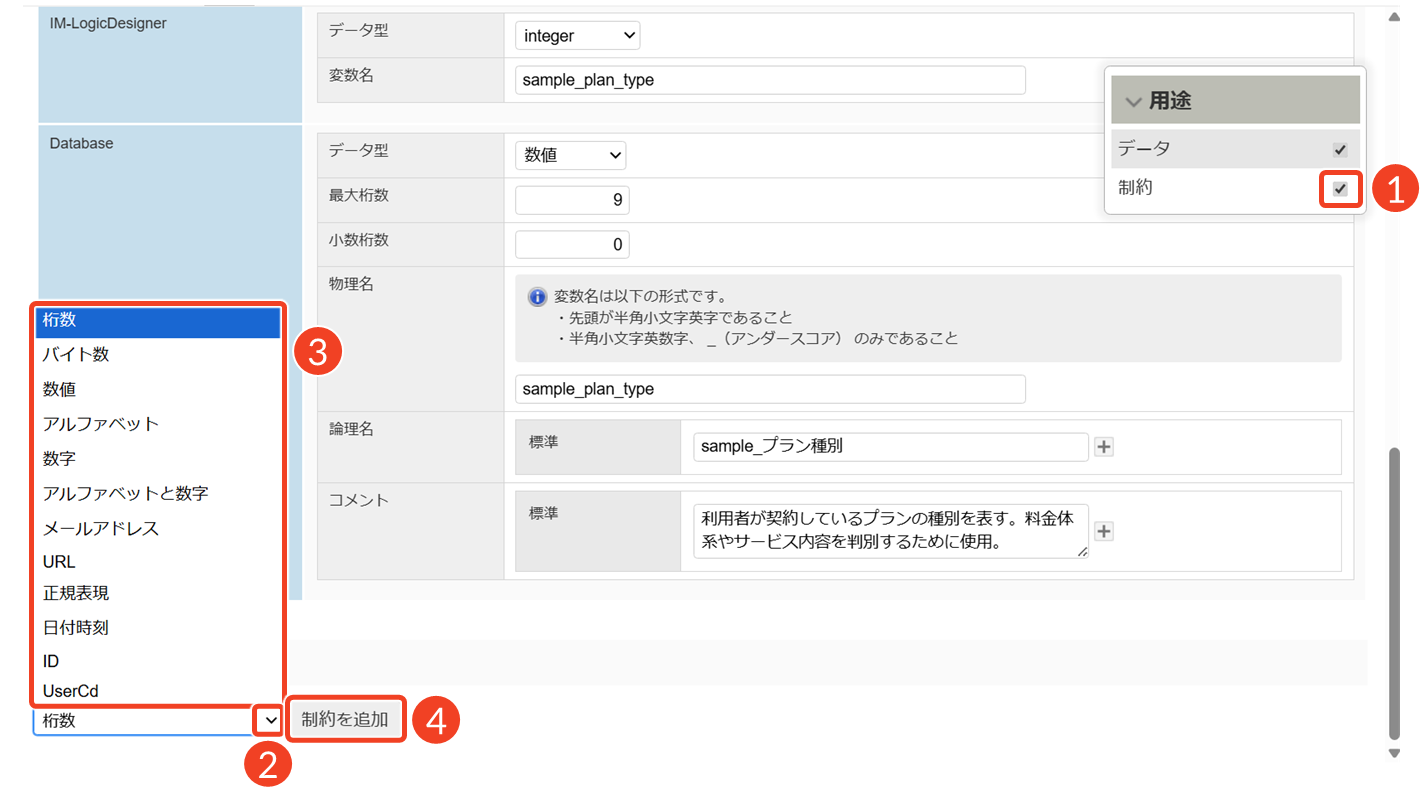Click the 最大桁数 input field
Viewport: 1425px width, 791px height.
[572, 200]
